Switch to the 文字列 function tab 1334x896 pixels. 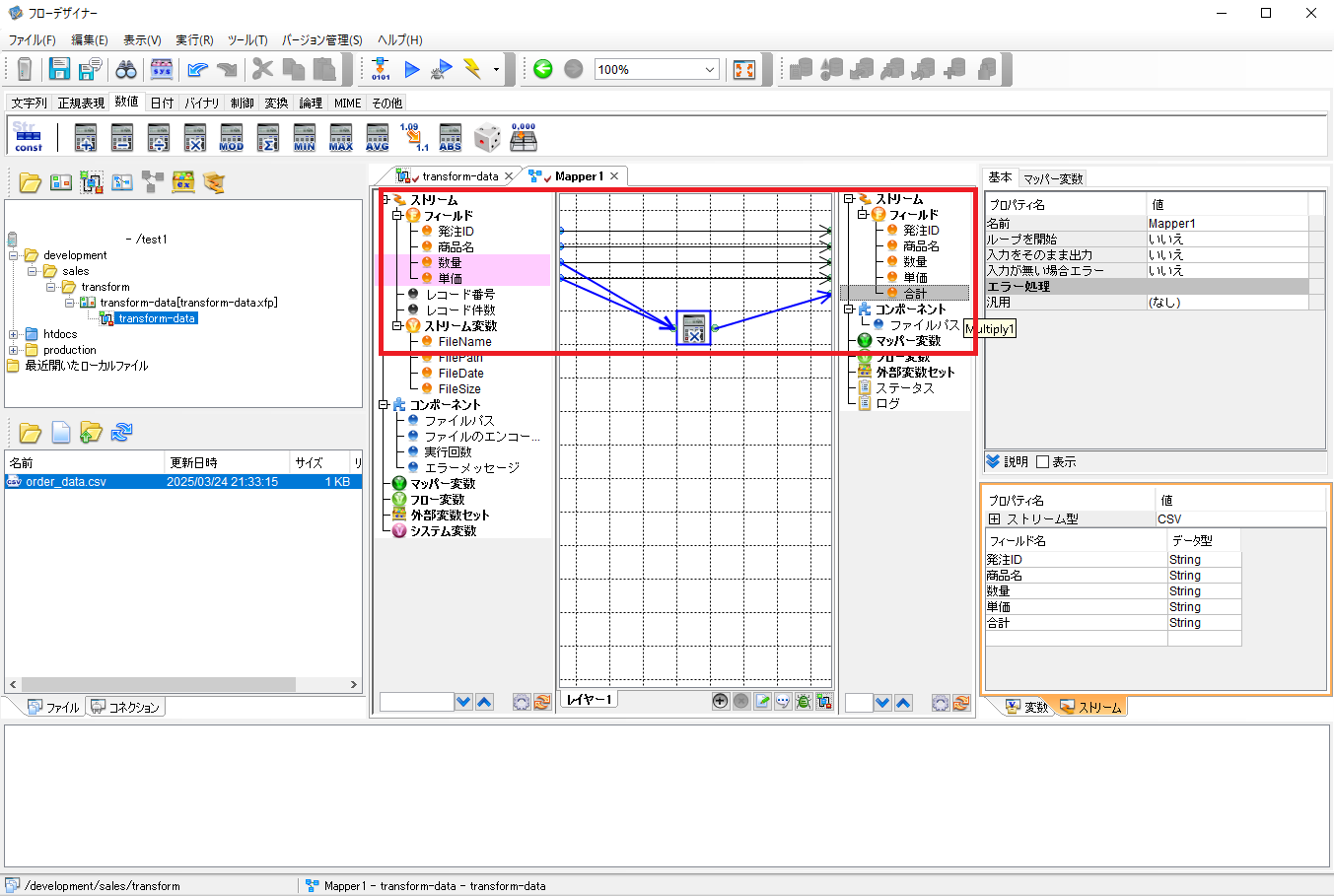(x=30, y=103)
